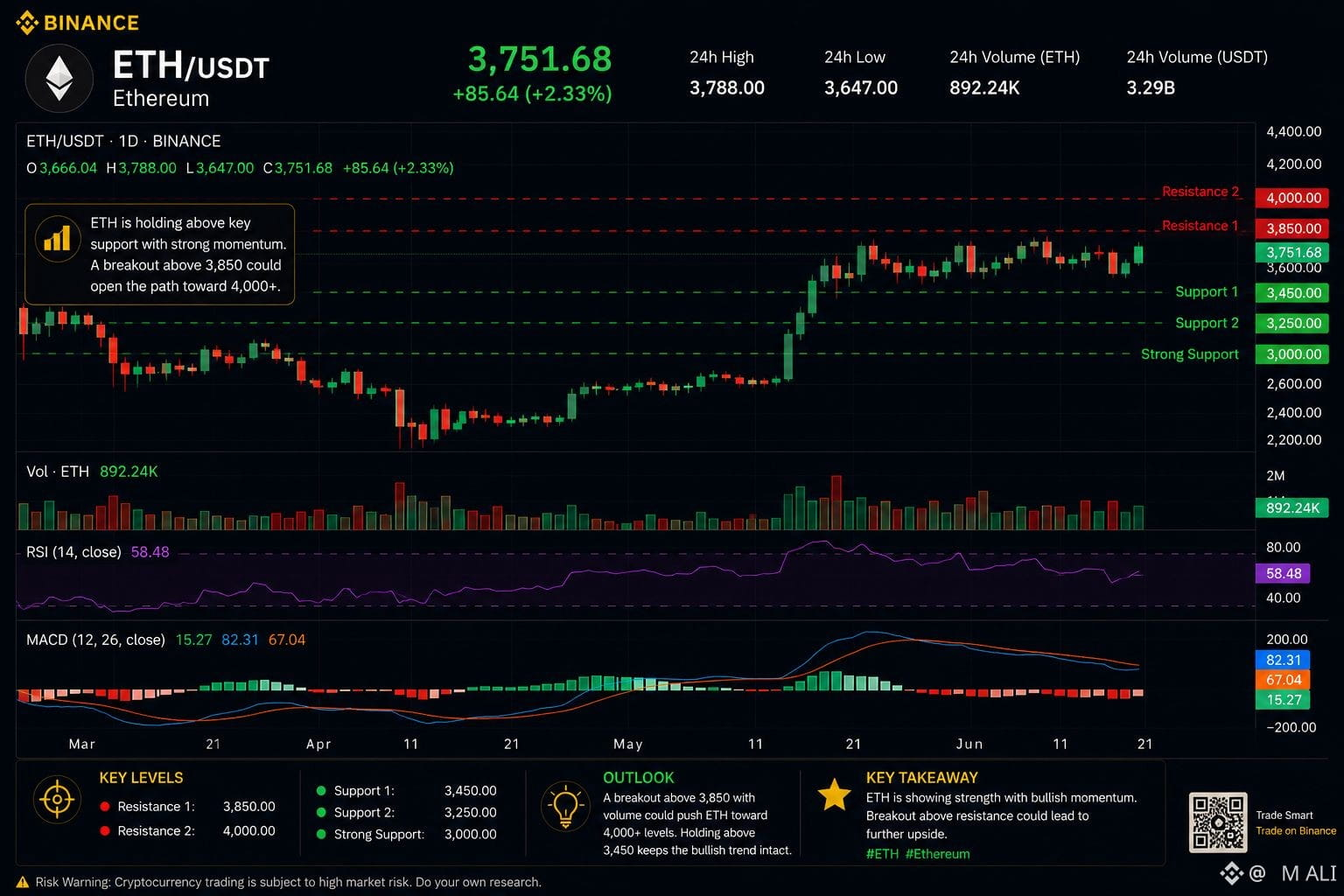Click the QR code beside Trade Smart

(1217, 822)
